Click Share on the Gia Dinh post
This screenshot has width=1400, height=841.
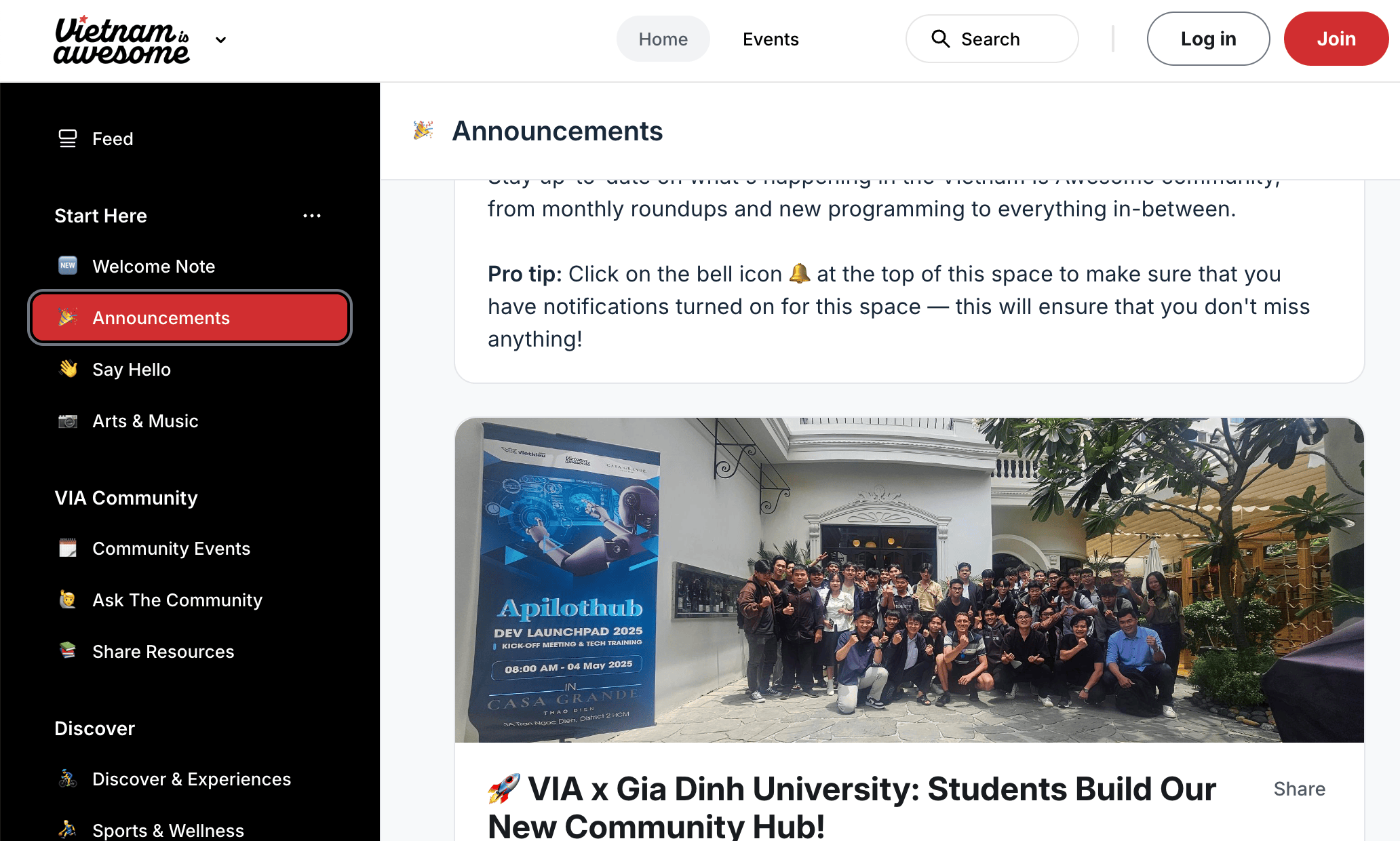coord(1299,789)
